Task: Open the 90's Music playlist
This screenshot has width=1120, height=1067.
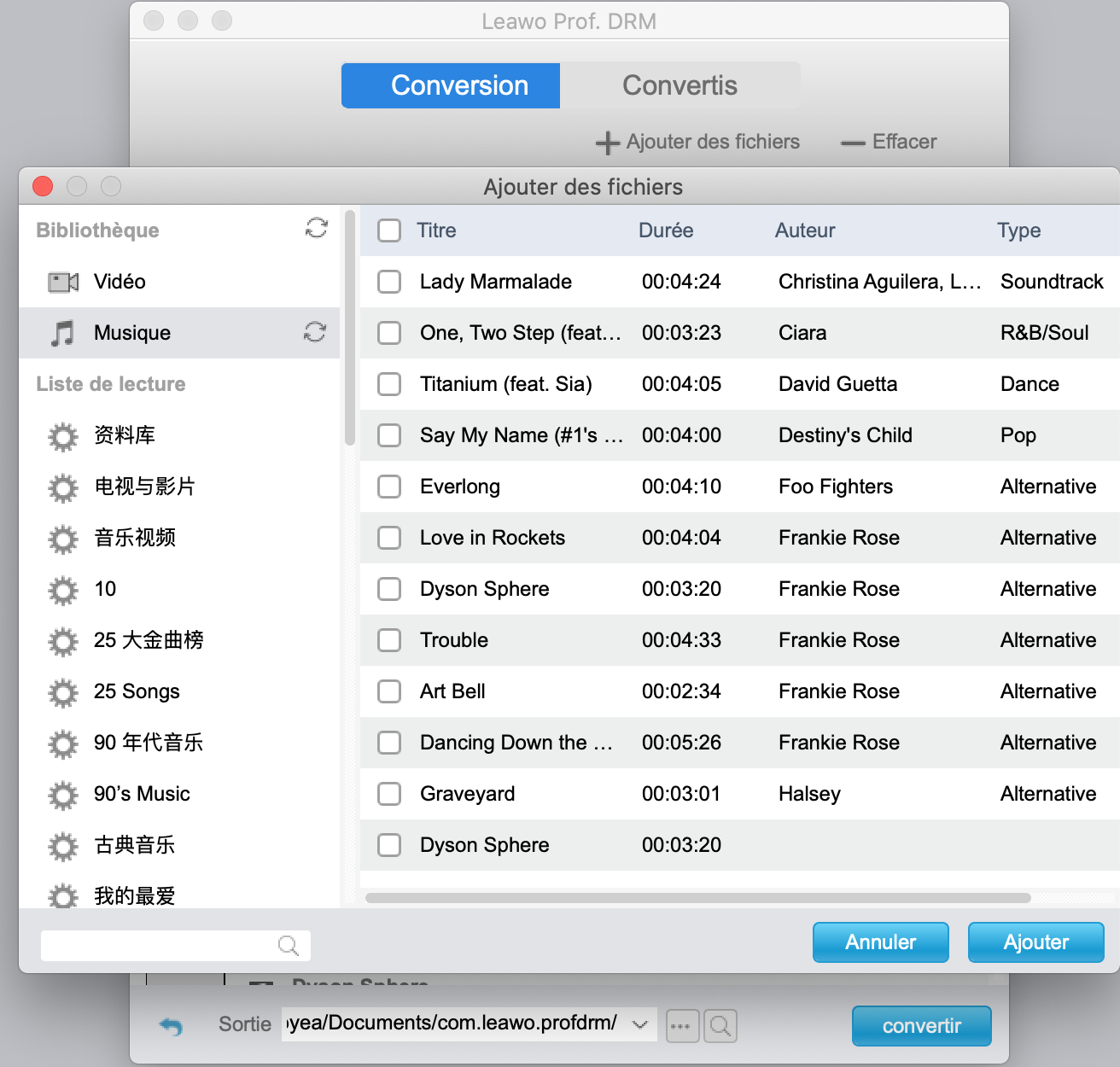Action: point(142,794)
